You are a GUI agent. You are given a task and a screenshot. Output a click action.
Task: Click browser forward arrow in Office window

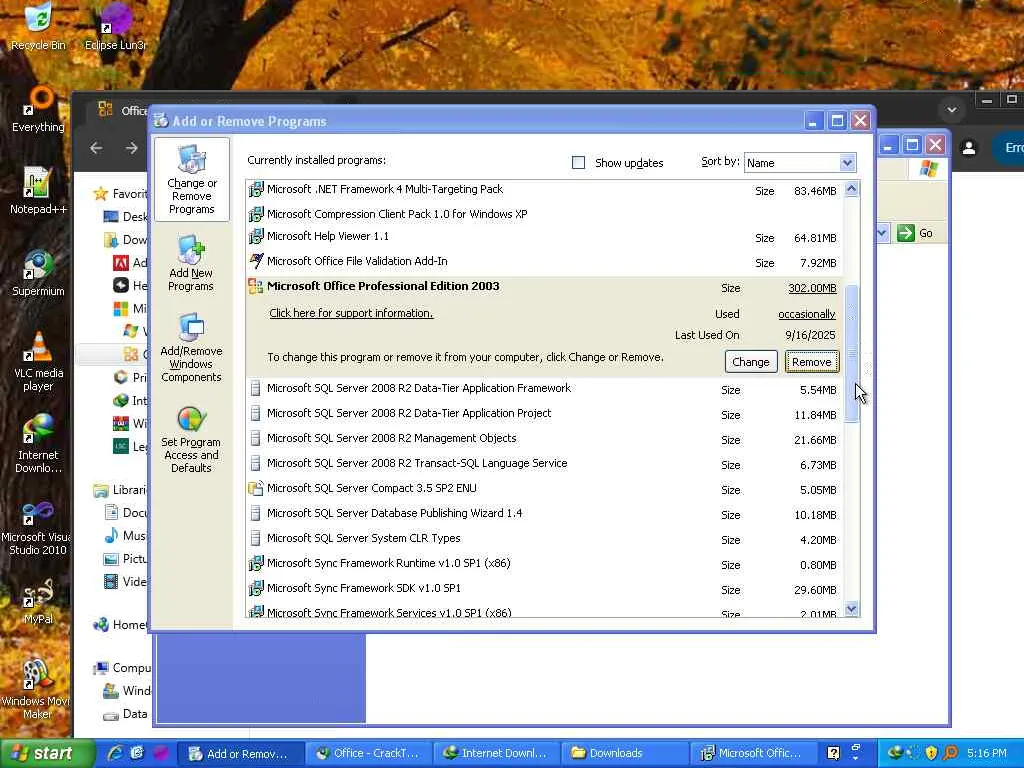[x=132, y=148]
